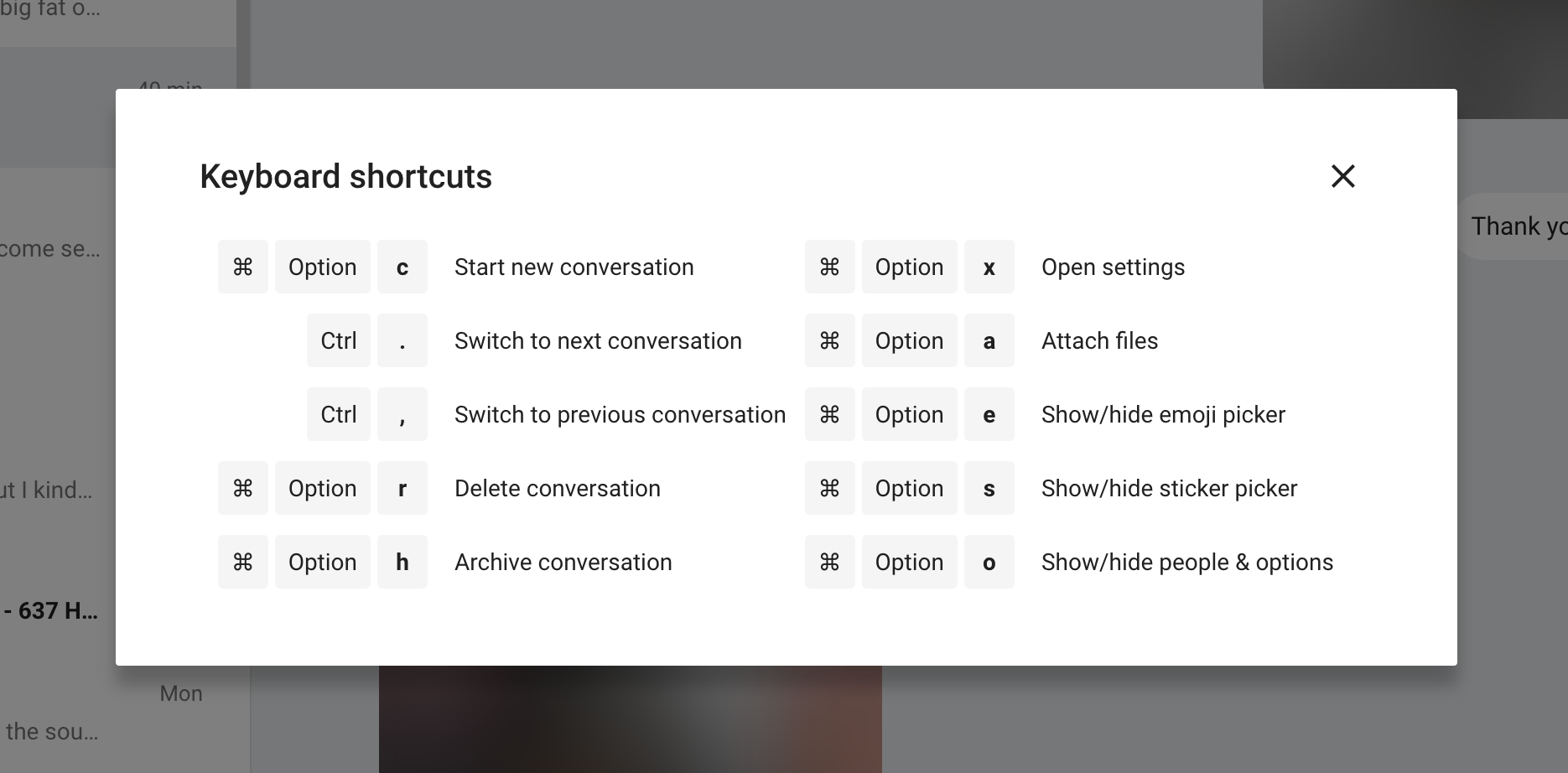Open the conversation labeled '637 H…' in the sidebar
The width and height of the screenshot is (1568, 773).
point(50,610)
